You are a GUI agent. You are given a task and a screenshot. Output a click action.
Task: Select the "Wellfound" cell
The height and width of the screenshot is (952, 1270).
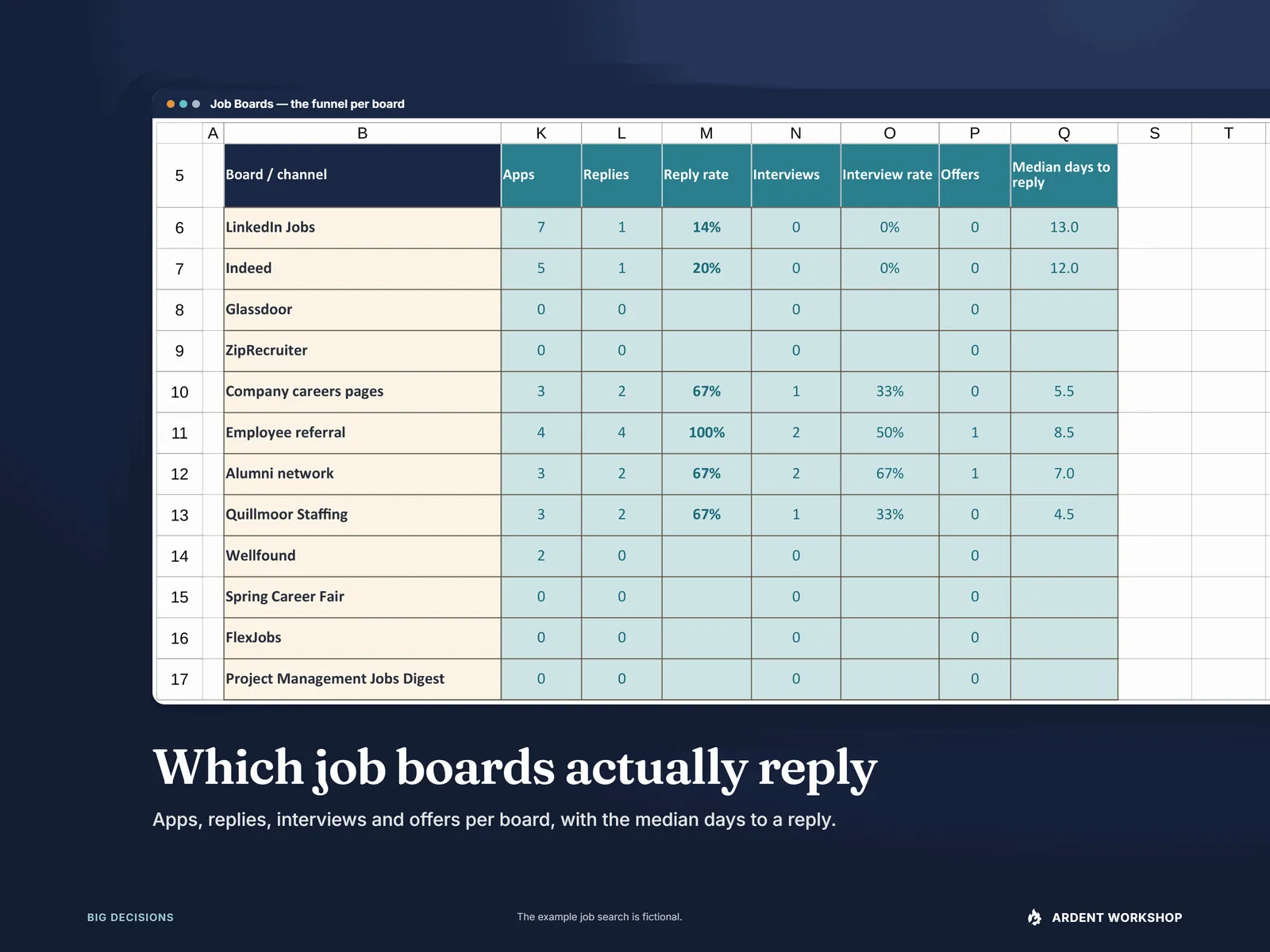pyautogui.click(x=363, y=556)
